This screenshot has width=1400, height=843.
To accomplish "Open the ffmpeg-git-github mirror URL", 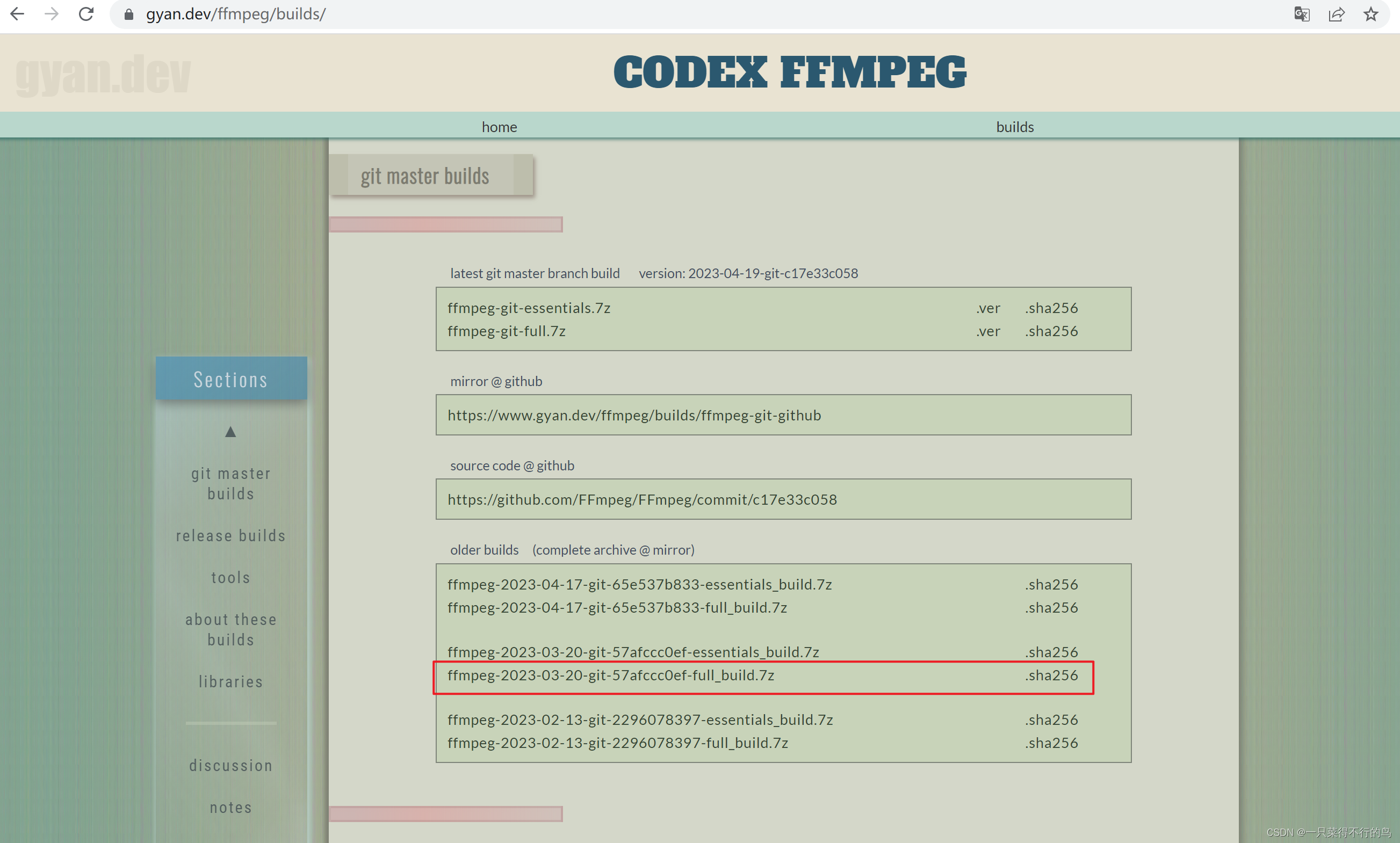I will tap(633, 415).
